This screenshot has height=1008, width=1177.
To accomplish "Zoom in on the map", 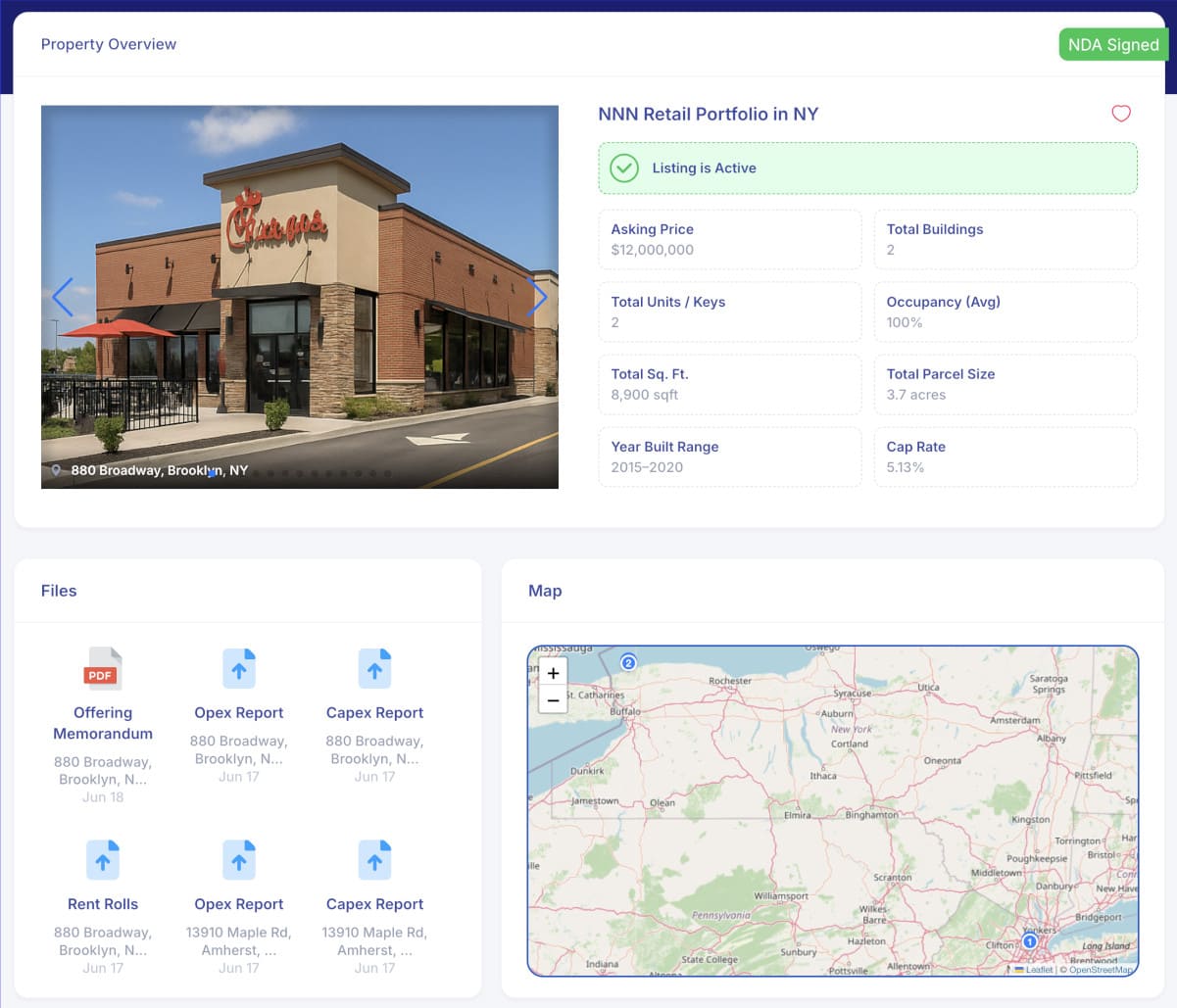I will click(553, 673).
